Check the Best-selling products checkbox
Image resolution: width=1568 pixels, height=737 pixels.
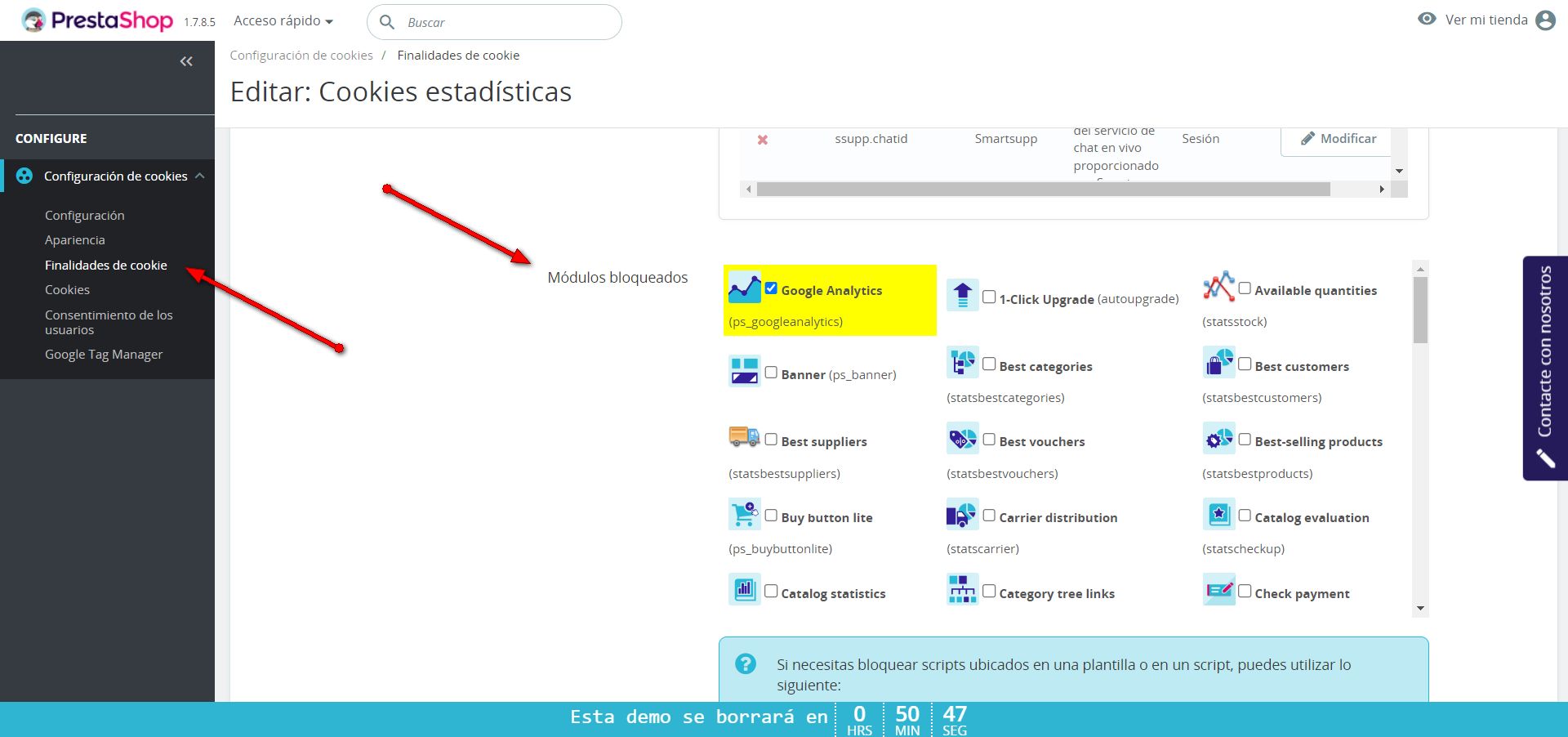(x=1245, y=440)
